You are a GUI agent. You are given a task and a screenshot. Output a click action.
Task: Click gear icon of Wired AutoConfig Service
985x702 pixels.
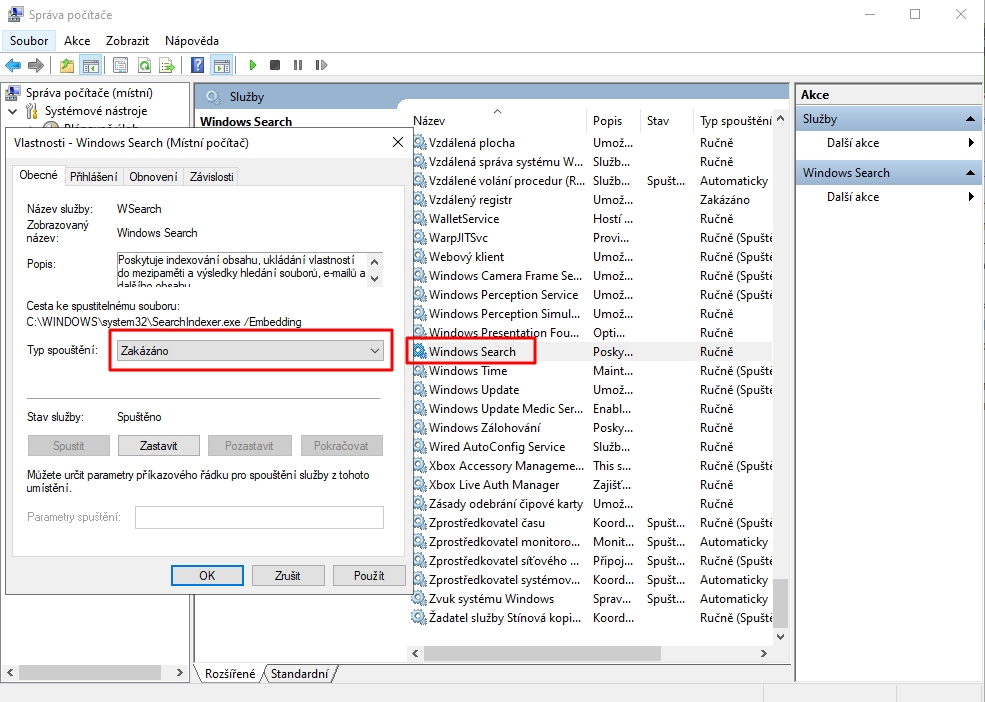coord(420,447)
